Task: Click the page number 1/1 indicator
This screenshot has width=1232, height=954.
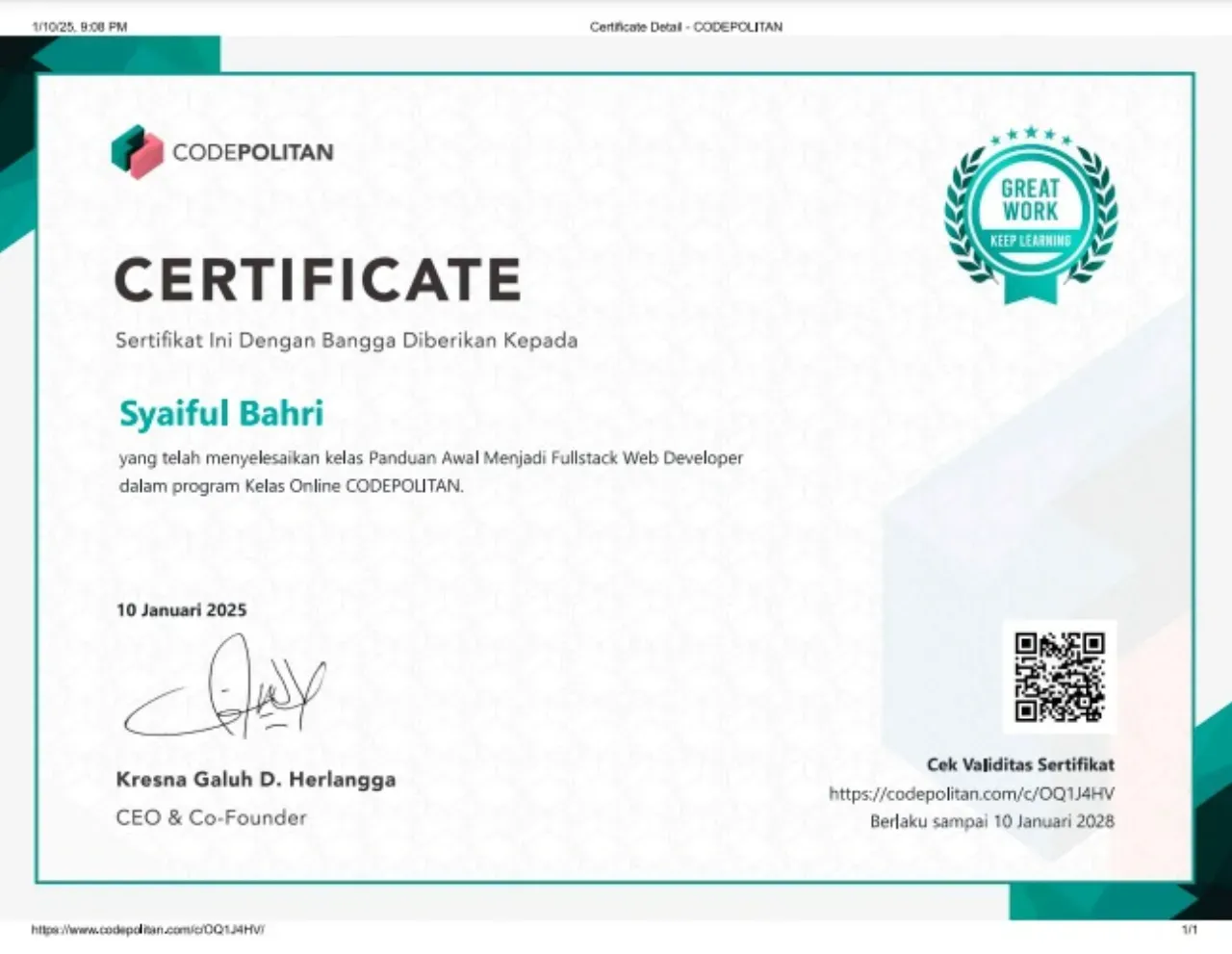Action: 1191,930
